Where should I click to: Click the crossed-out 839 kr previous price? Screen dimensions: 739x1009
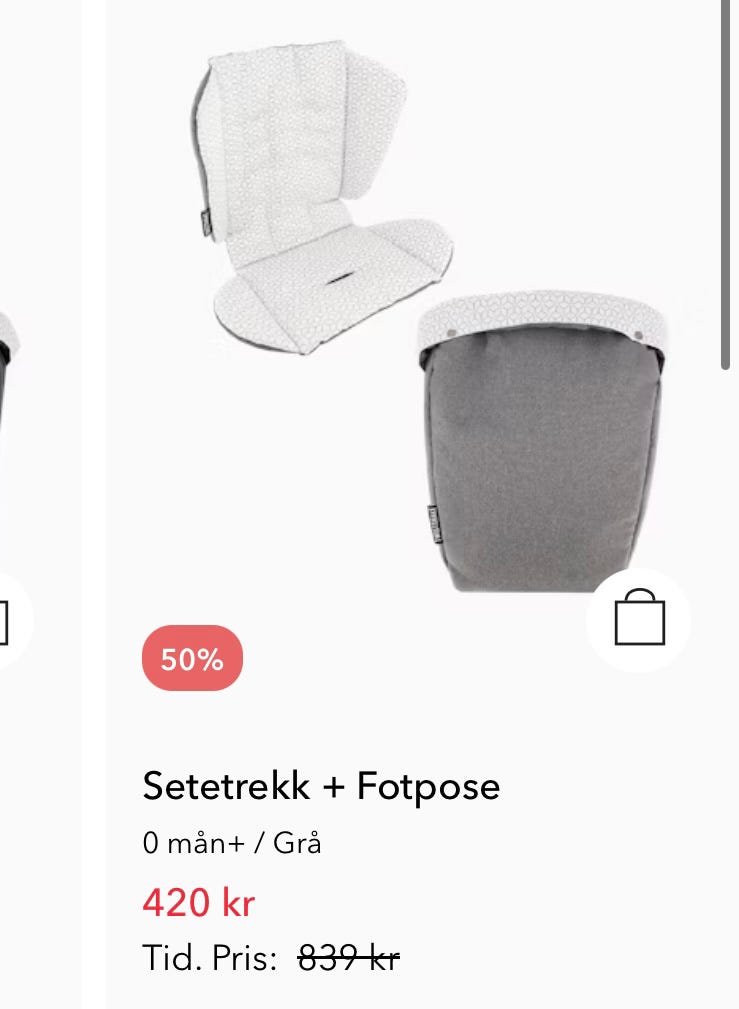(348, 958)
